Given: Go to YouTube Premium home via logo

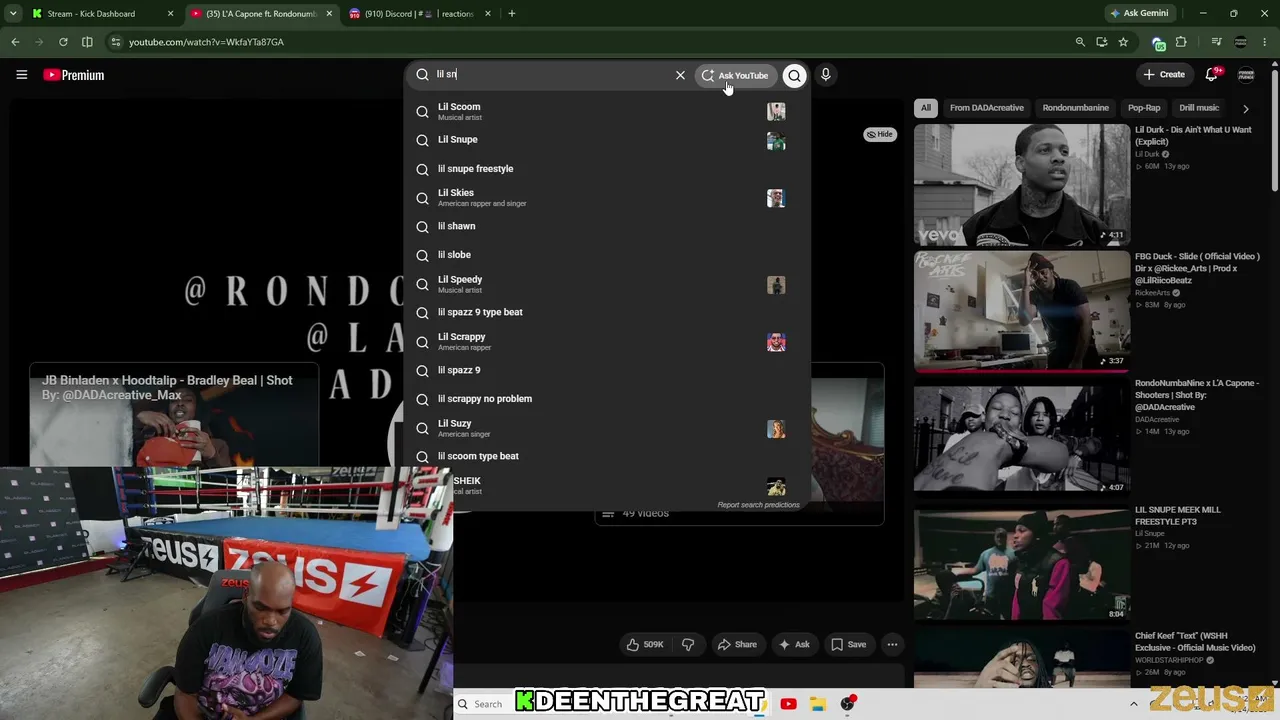Looking at the screenshot, I should click(x=74, y=75).
